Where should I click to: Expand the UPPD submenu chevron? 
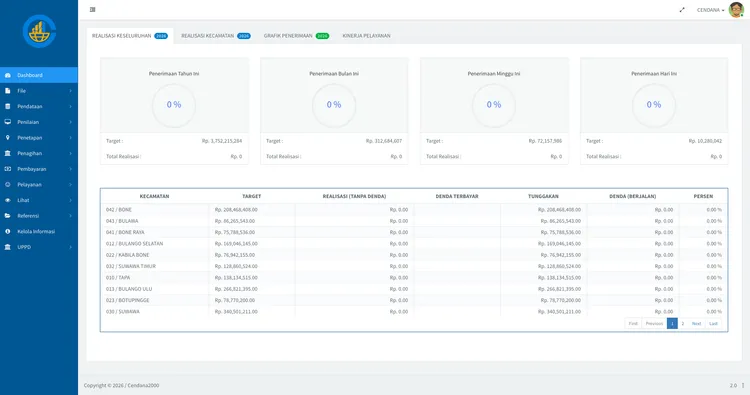[70, 247]
